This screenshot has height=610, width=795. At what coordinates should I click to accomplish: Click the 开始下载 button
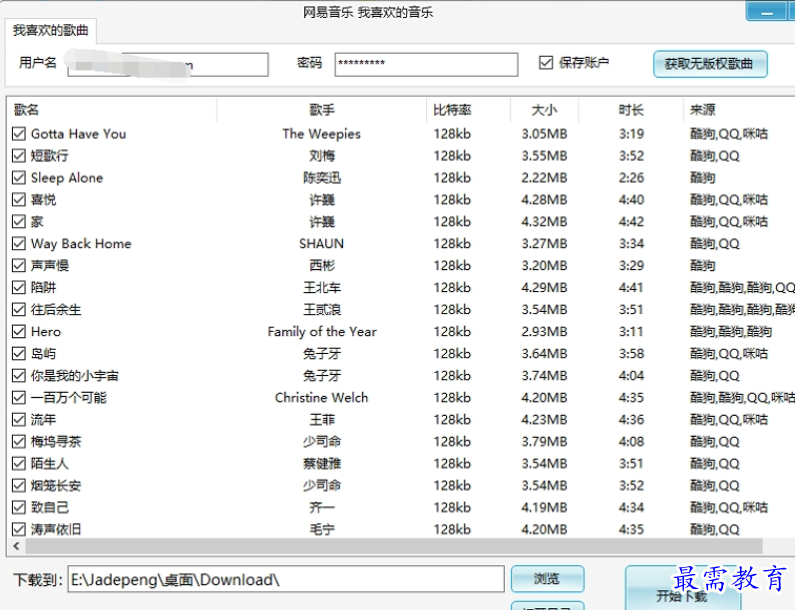coord(682,588)
